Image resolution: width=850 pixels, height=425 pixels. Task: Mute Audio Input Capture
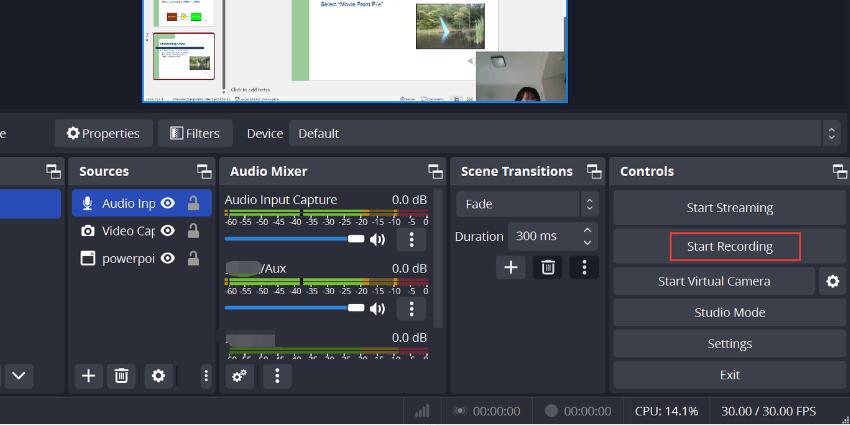(x=377, y=239)
